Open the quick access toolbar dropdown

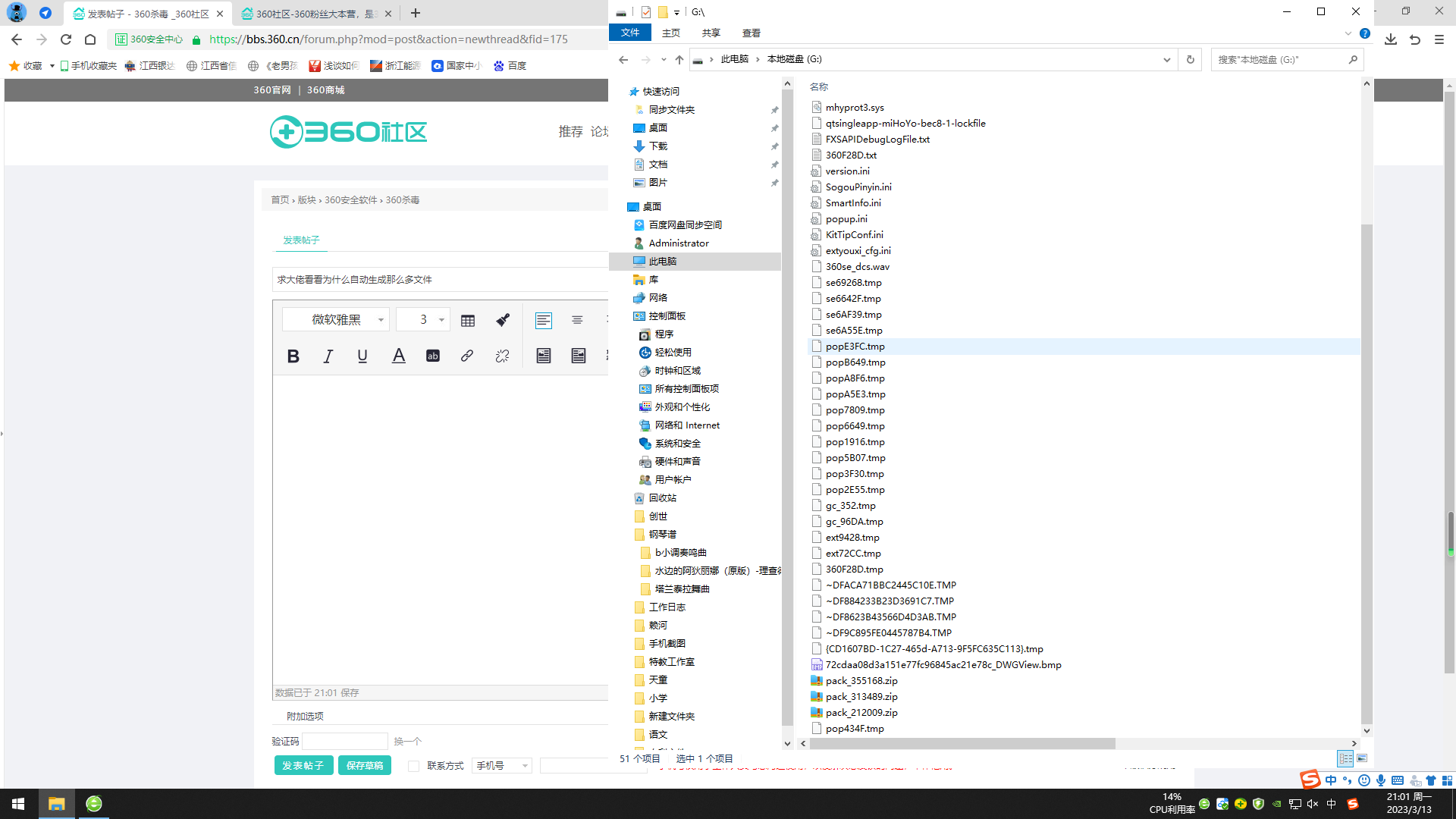click(x=676, y=12)
